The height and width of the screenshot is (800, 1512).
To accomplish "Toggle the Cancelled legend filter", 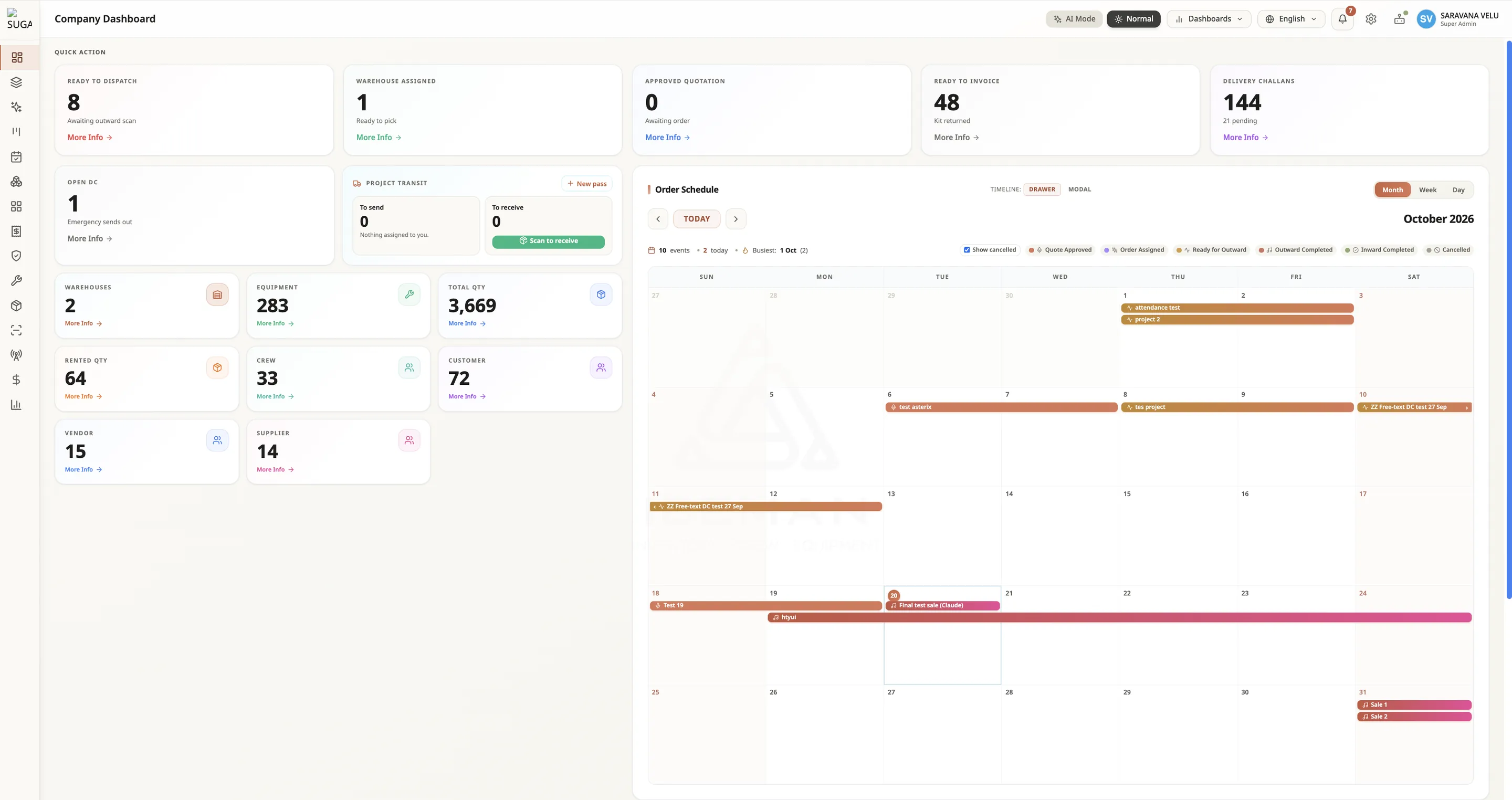I will click(x=1448, y=250).
